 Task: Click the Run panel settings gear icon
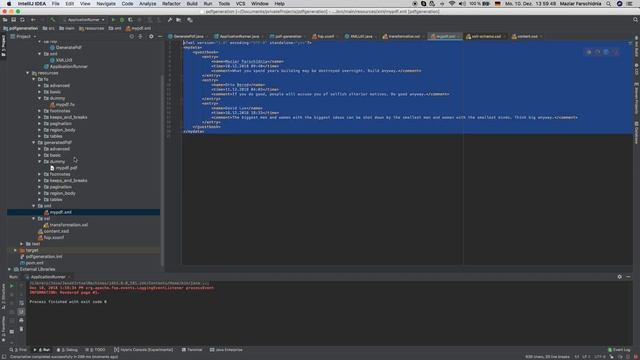click(620, 277)
